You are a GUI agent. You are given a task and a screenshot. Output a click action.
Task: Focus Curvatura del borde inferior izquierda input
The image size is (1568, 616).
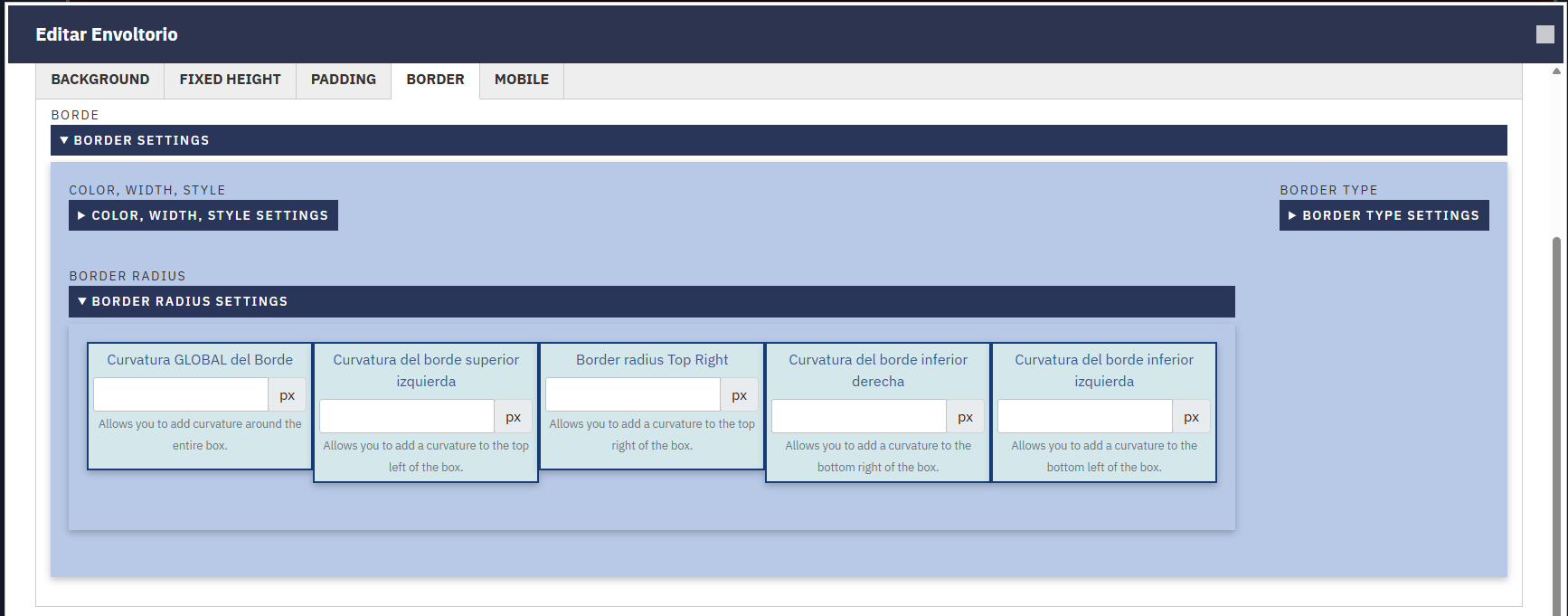[1085, 416]
